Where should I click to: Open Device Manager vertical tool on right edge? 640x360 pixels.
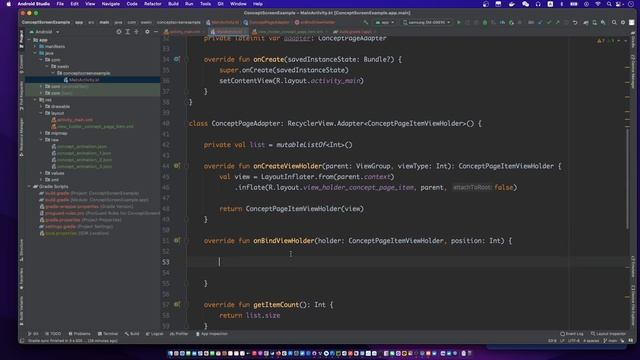coord(633,71)
